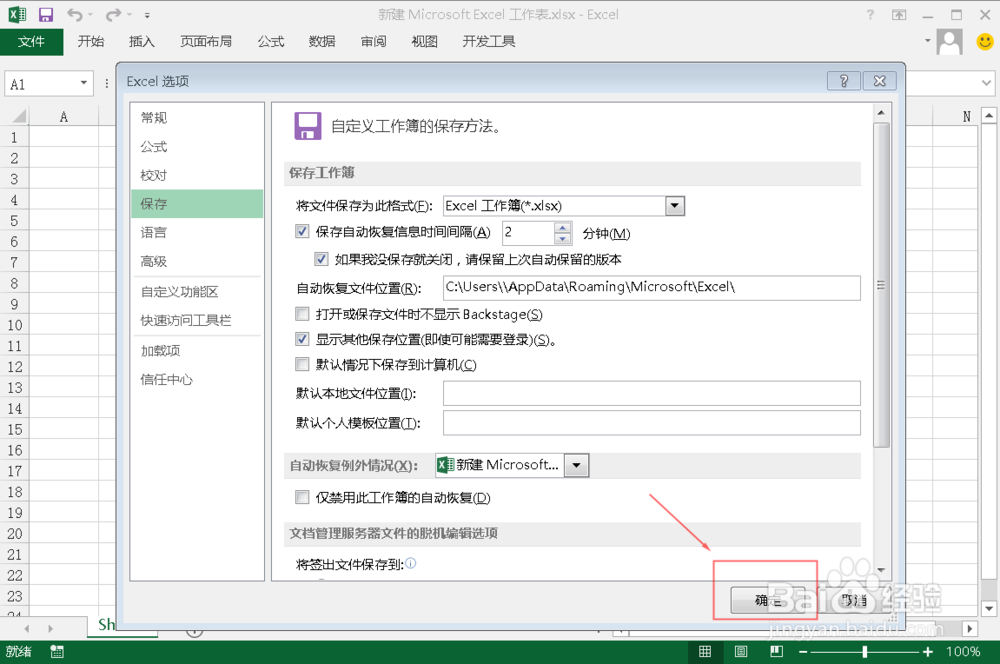The width and height of the screenshot is (1000, 664).
Task: Click the Save icon in quick access toolbar
Action: point(46,14)
